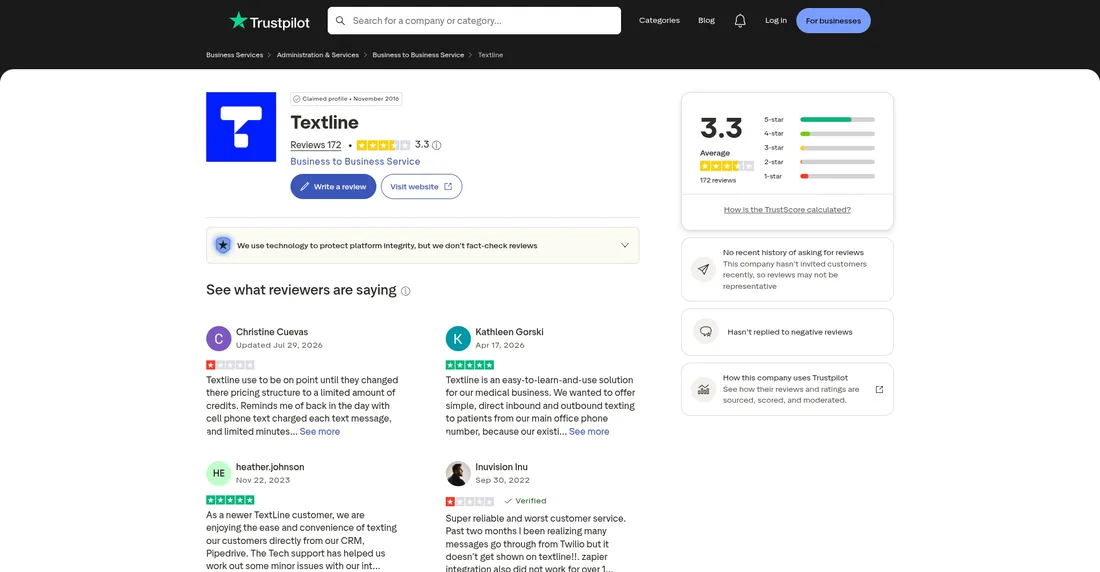Viewport: 1100px width, 572px height.
Task: Open How this company uses Trustpilot card
Action: 787,389
